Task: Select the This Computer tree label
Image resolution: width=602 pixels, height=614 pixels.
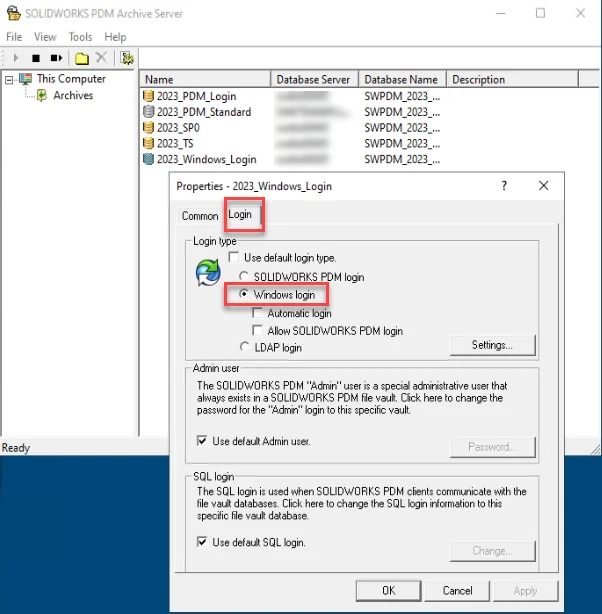Action: (x=71, y=79)
